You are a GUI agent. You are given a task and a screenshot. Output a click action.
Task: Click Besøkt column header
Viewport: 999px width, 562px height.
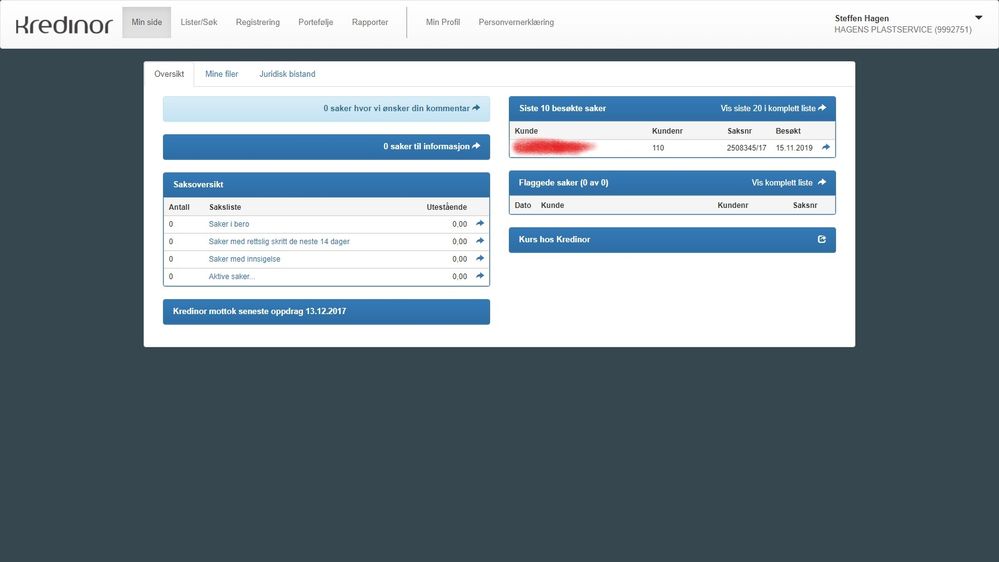click(x=788, y=131)
